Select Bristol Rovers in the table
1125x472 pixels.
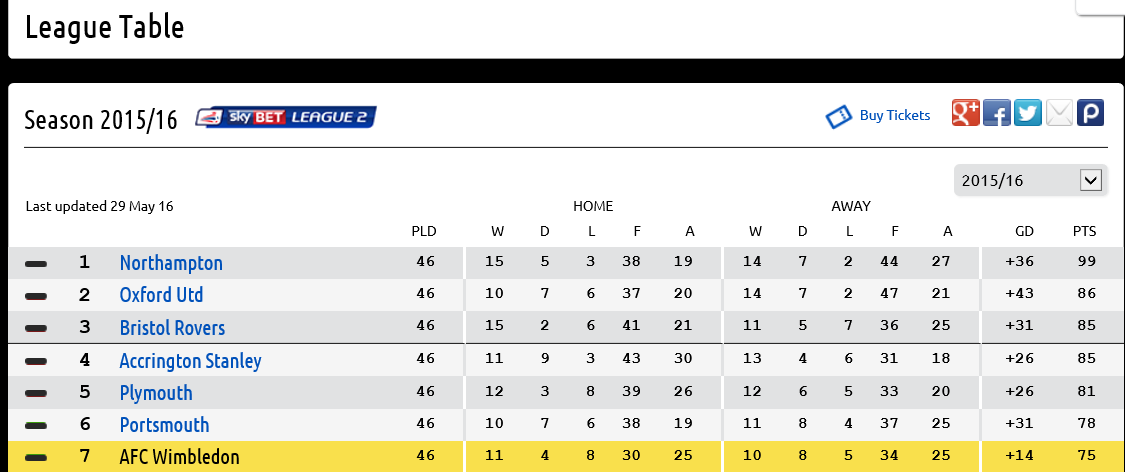172,328
